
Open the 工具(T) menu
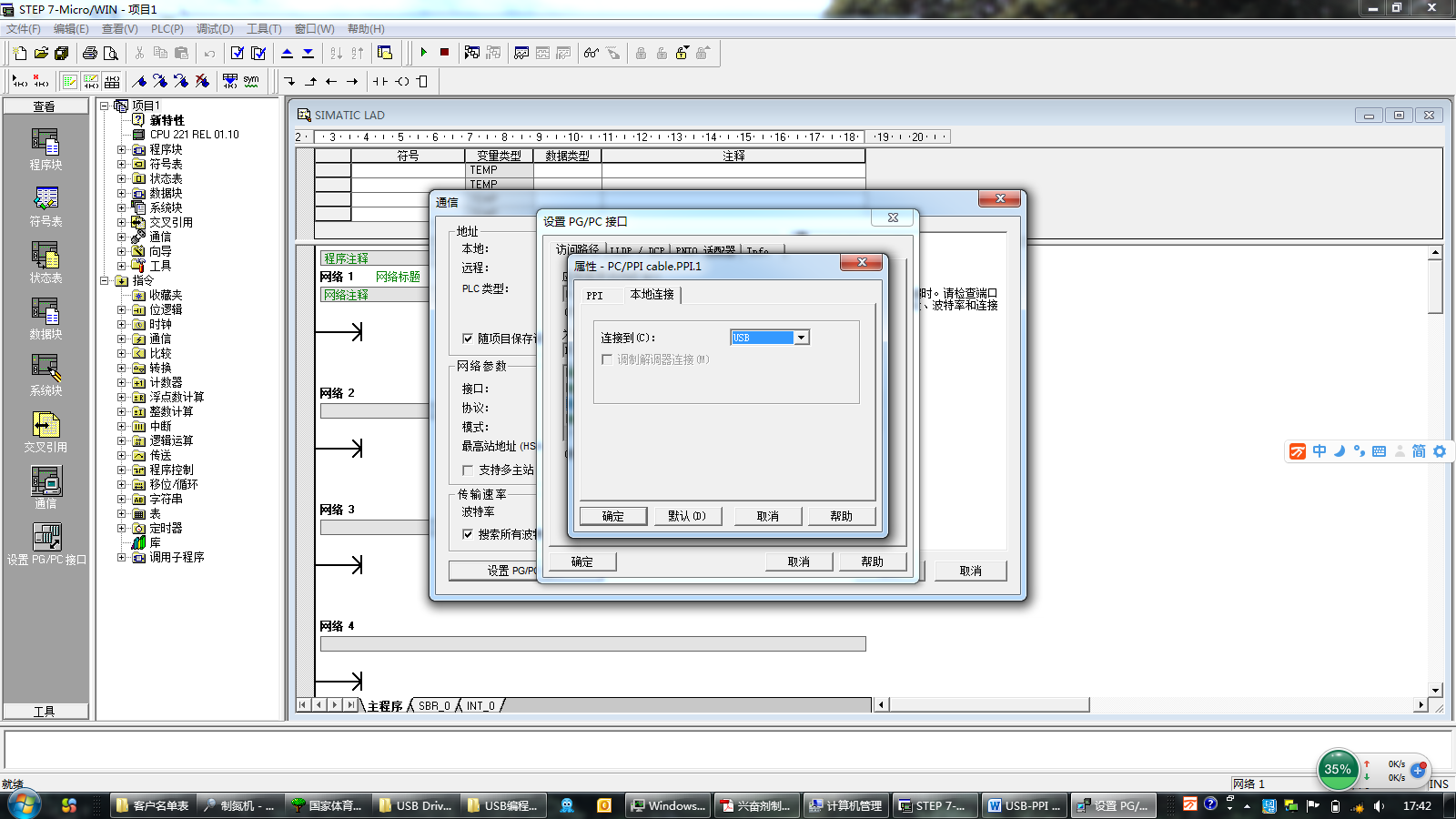264,29
